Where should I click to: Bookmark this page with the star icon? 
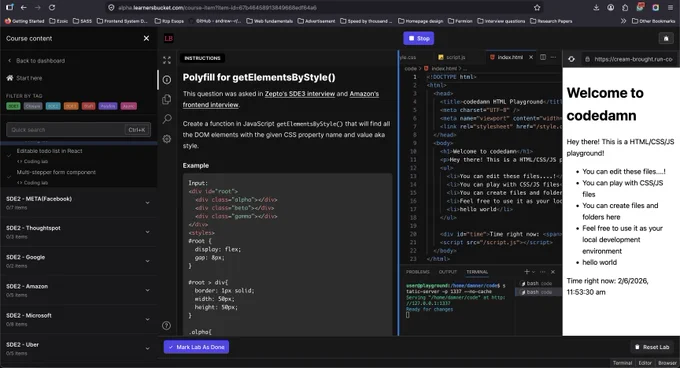coord(537,7)
